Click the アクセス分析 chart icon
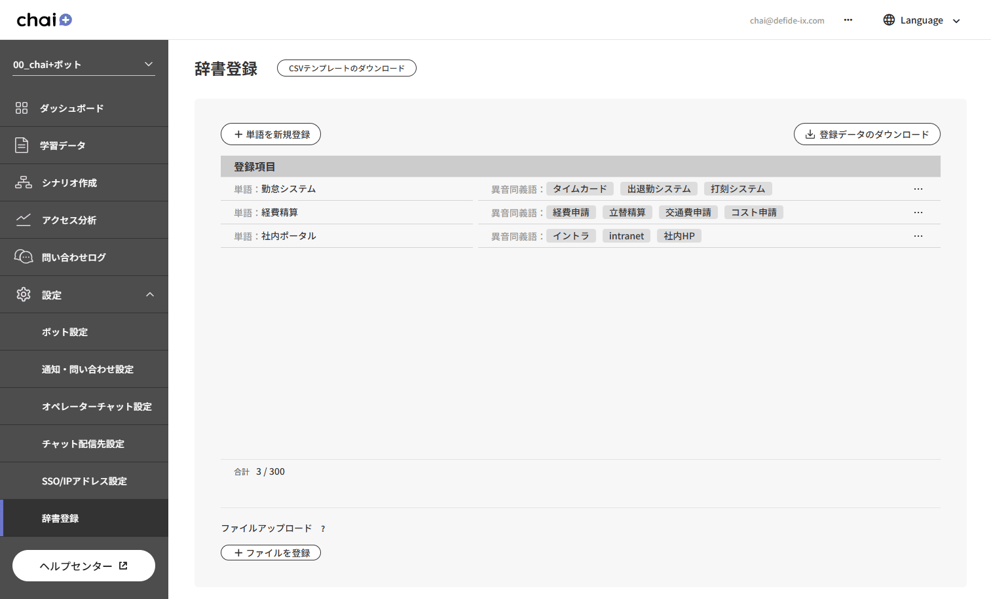Screen dimensions: 991x599 [23, 220]
